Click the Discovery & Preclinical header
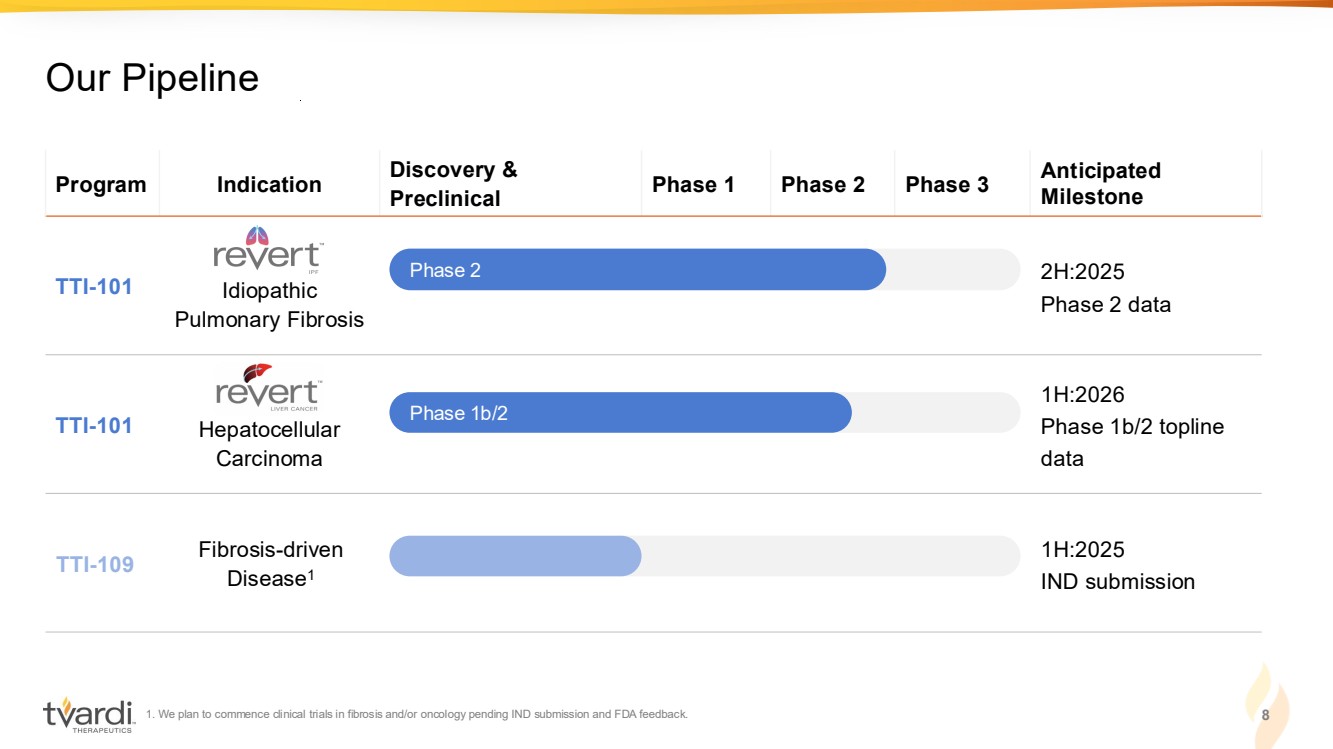This screenshot has width=1333, height=749. (x=453, y=184)
